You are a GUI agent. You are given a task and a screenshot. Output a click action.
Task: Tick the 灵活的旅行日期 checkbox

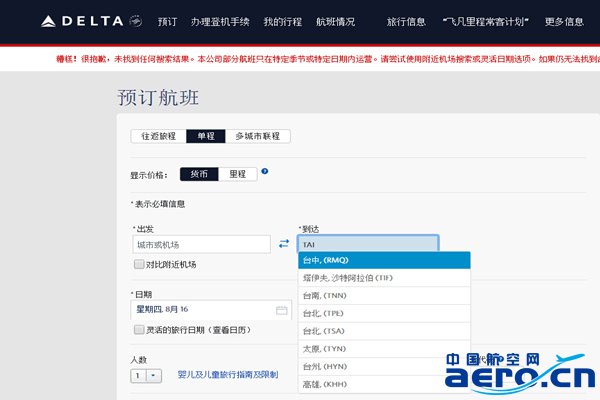139,330
